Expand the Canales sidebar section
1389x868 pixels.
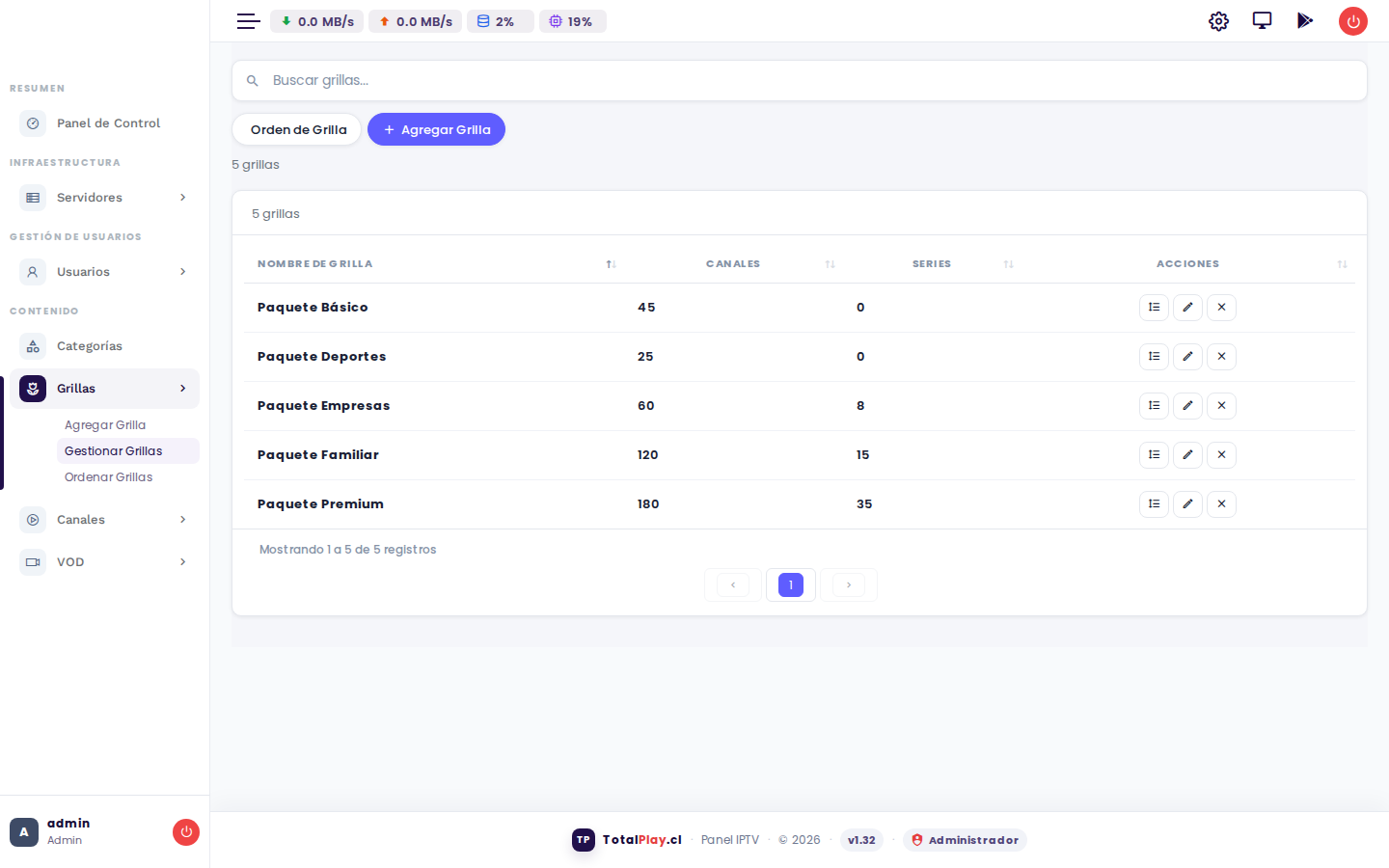(104, 520)
